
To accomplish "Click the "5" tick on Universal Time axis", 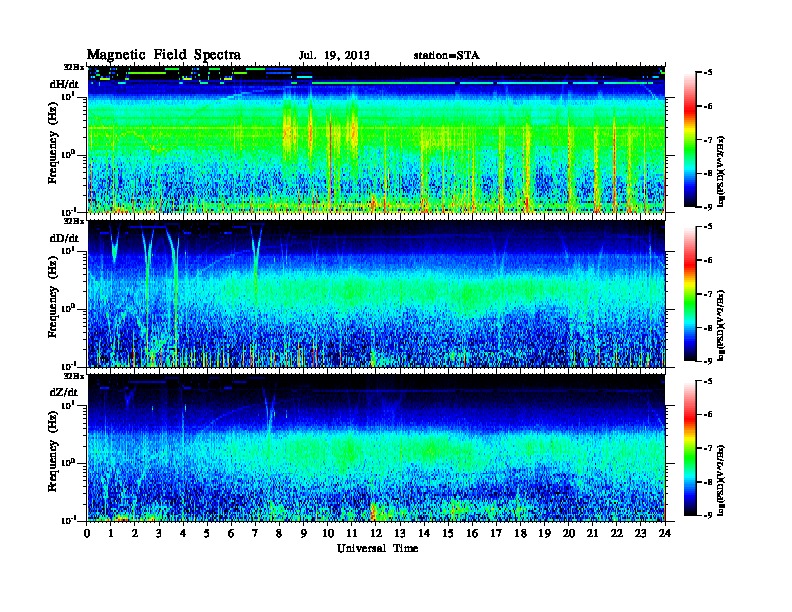I will click(207, 533).
